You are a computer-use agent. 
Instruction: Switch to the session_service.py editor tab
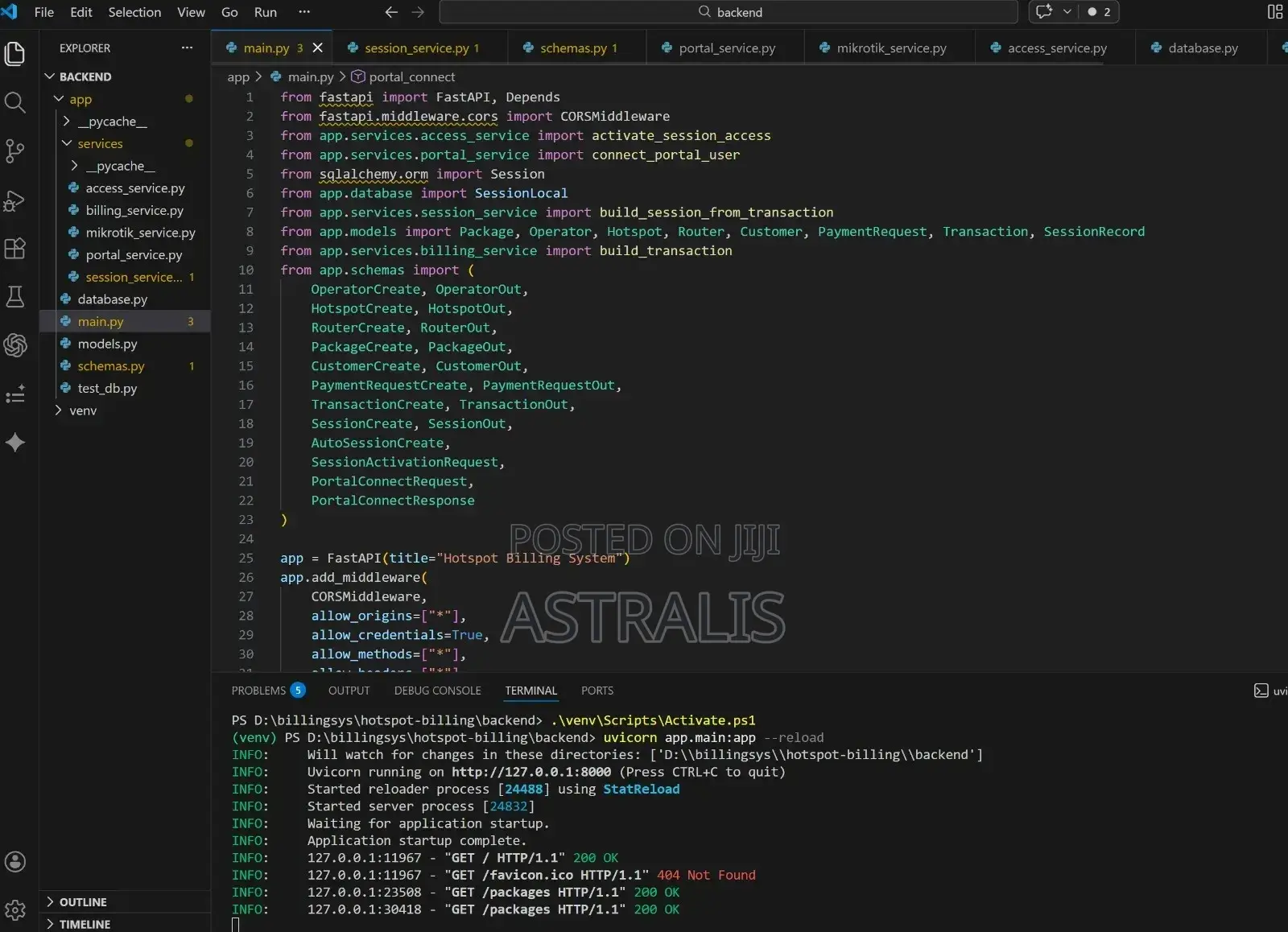[x=417, y=47]
